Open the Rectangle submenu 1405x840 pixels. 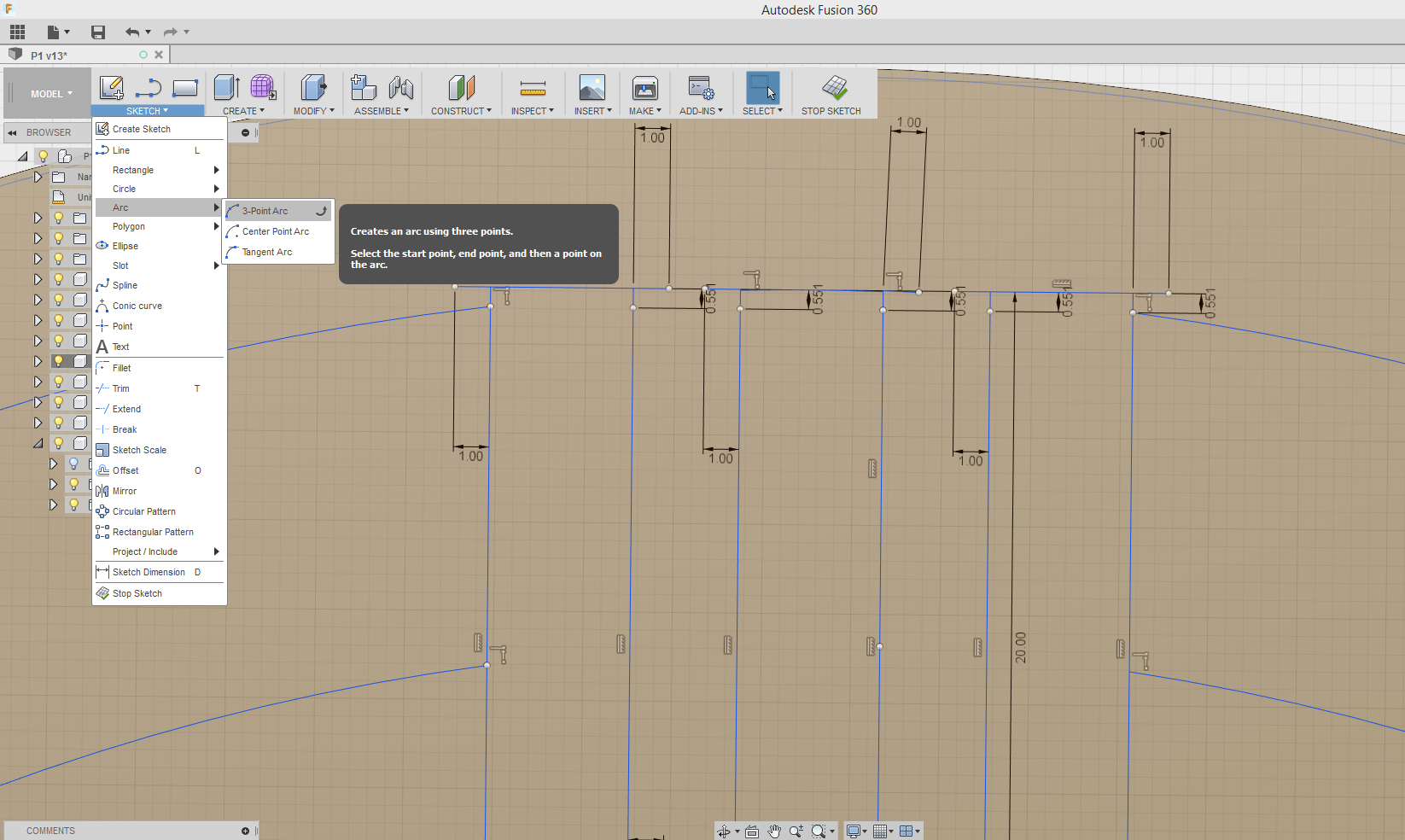point(159,170)
